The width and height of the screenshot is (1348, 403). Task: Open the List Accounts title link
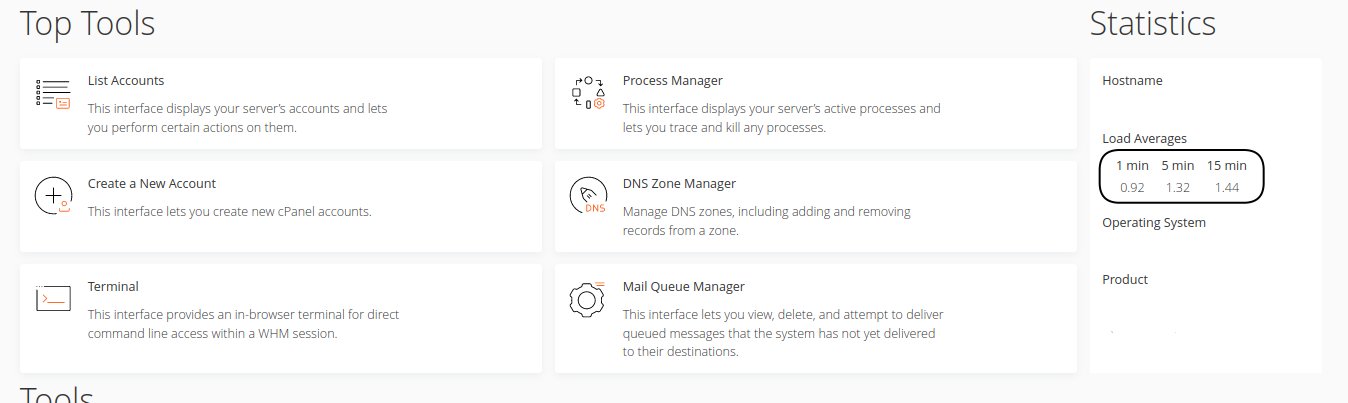(x=126, y=81)
